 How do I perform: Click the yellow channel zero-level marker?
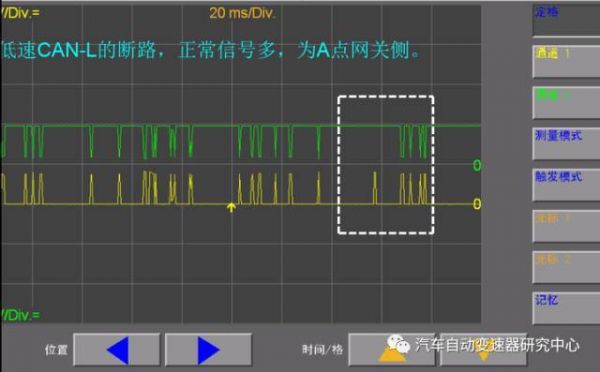click(477, 204)
